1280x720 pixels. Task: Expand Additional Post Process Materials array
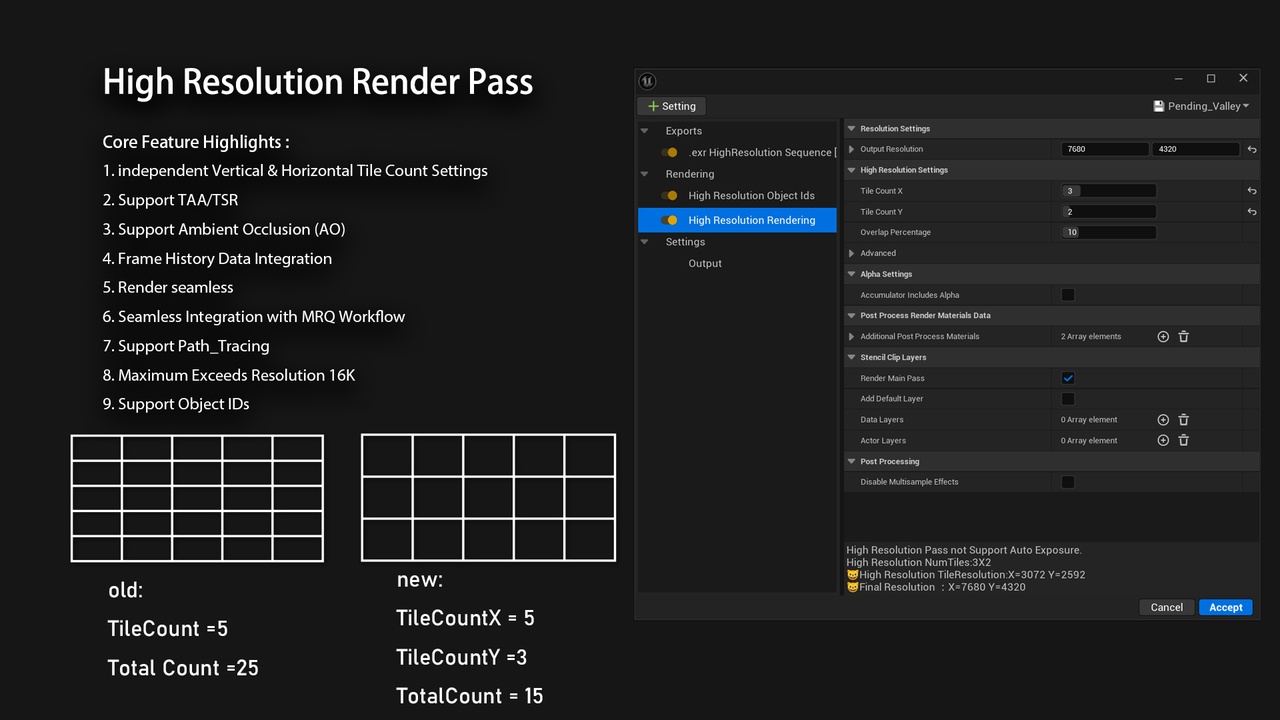pyautogui.click(x=852, y=337)
